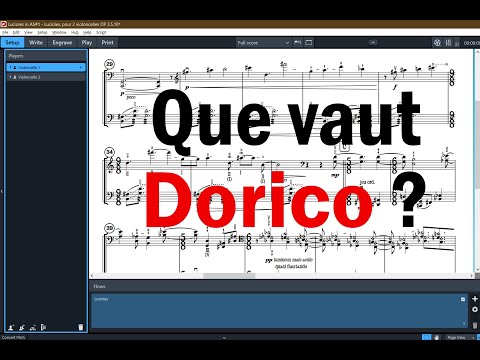Add a new flow with plus icon
480x360 pixels.
coord(475,299)
